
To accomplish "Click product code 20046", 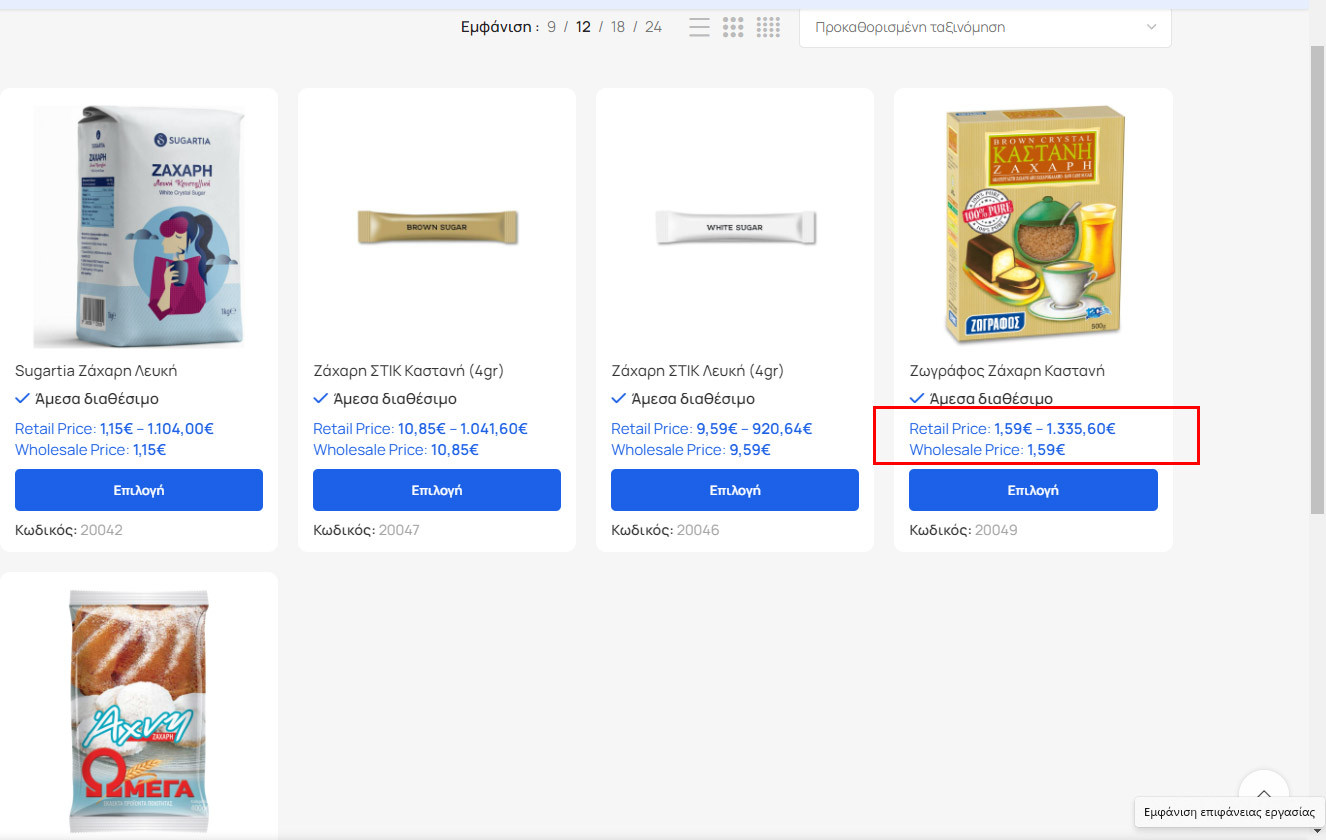I will 697,530.
